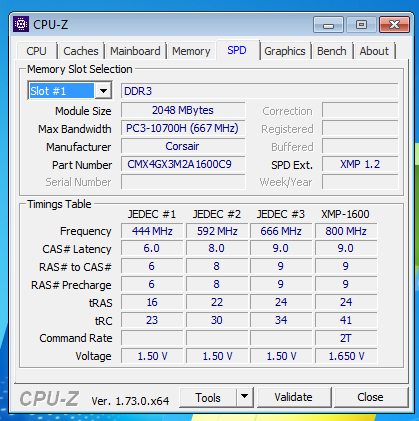This screenshot has height=421, width=419.
Task: Click the Max Bandwidth PC3-10700H field
Action: 183,128
